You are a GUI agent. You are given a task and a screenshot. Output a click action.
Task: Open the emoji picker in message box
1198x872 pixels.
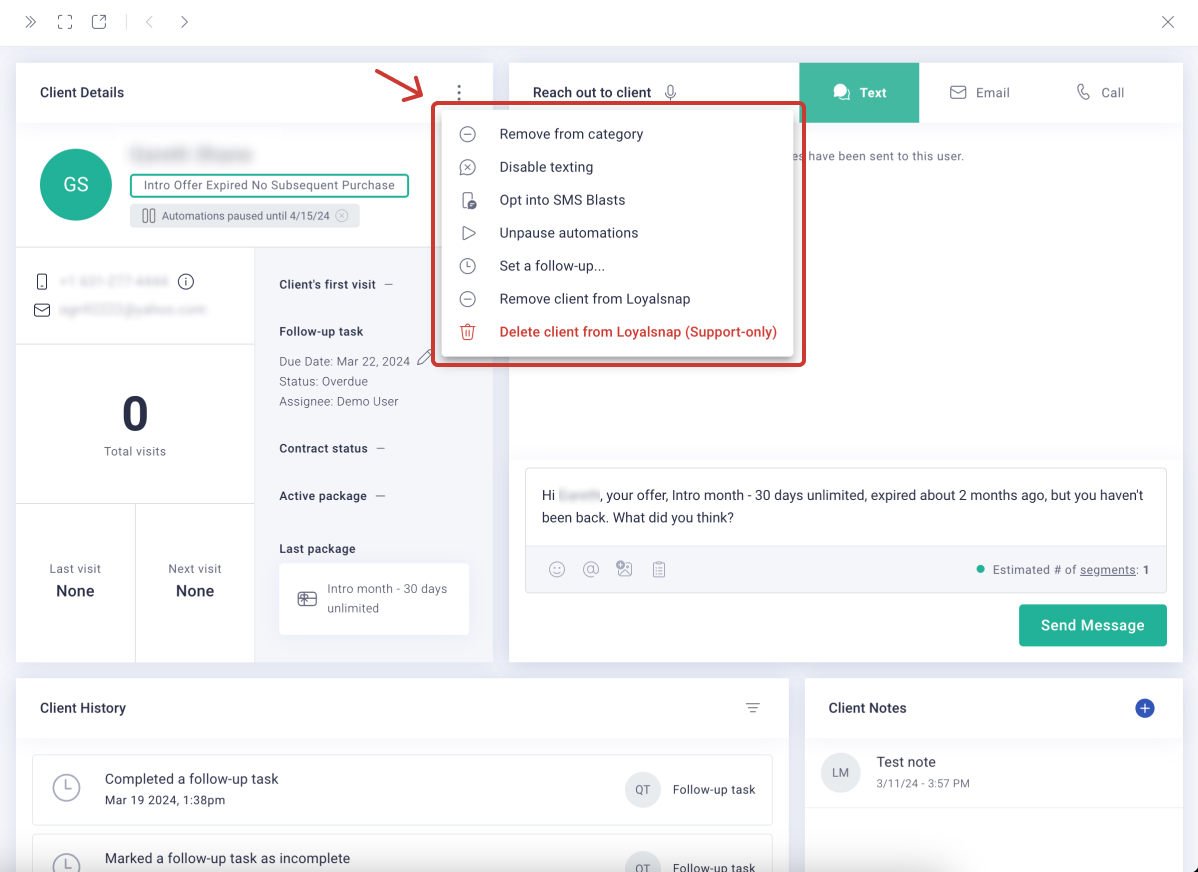click(557, 569)
